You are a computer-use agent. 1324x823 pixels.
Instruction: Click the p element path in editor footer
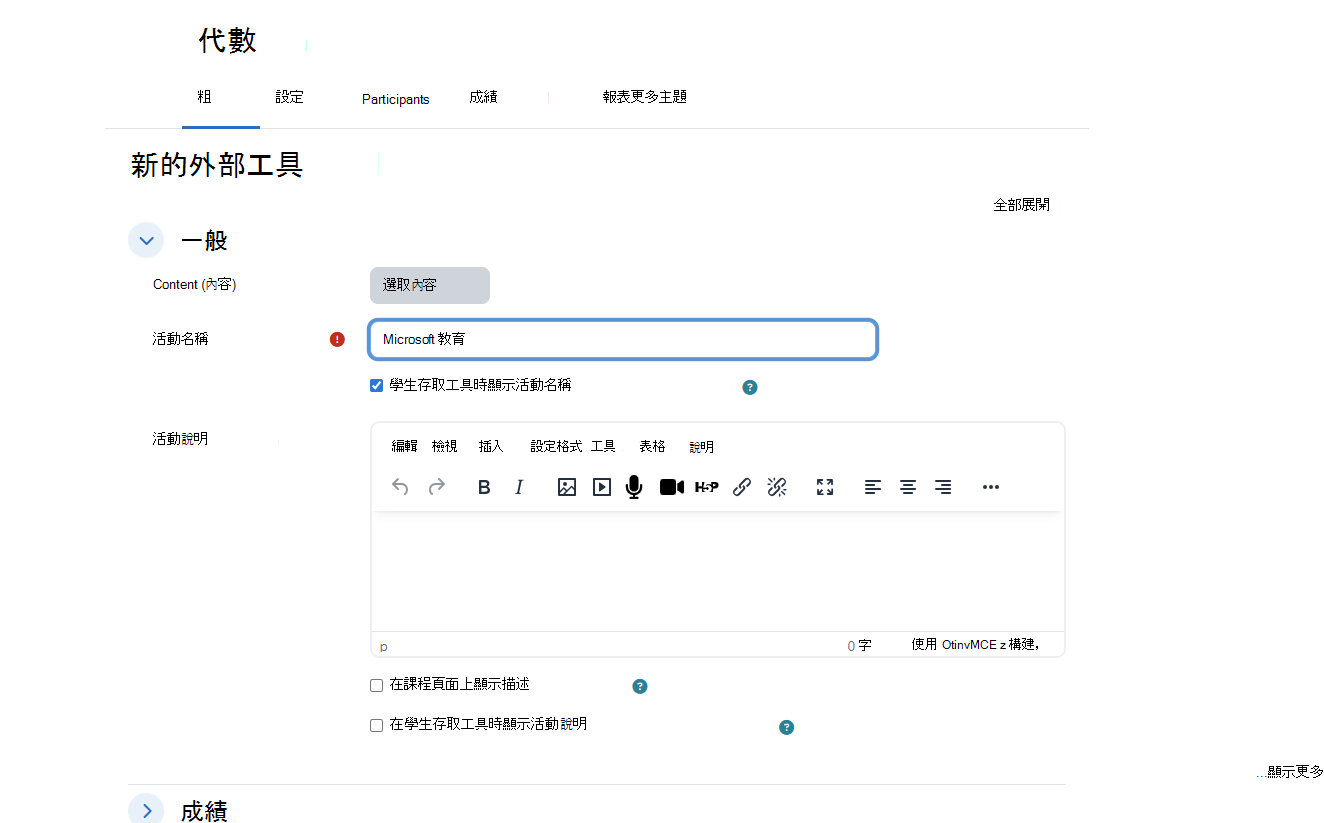tap(383, 647)
